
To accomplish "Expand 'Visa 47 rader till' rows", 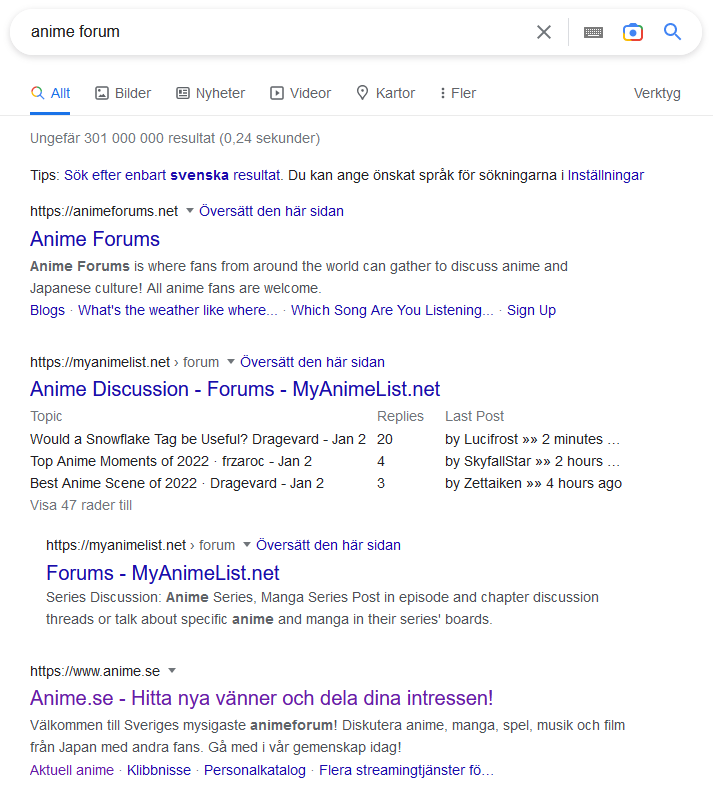I will (81, 505).
